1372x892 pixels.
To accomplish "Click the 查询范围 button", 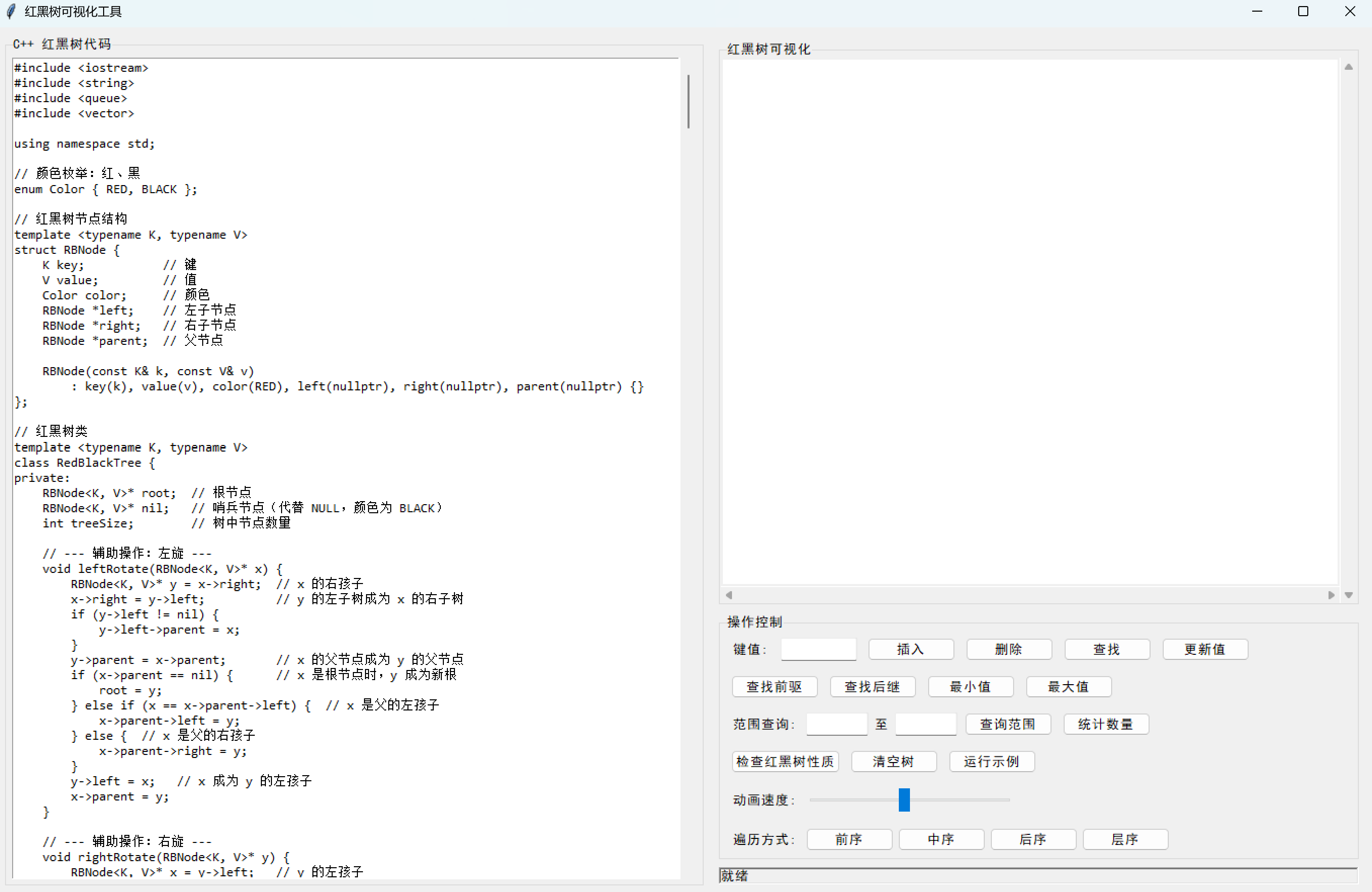I will [1007, 724].
